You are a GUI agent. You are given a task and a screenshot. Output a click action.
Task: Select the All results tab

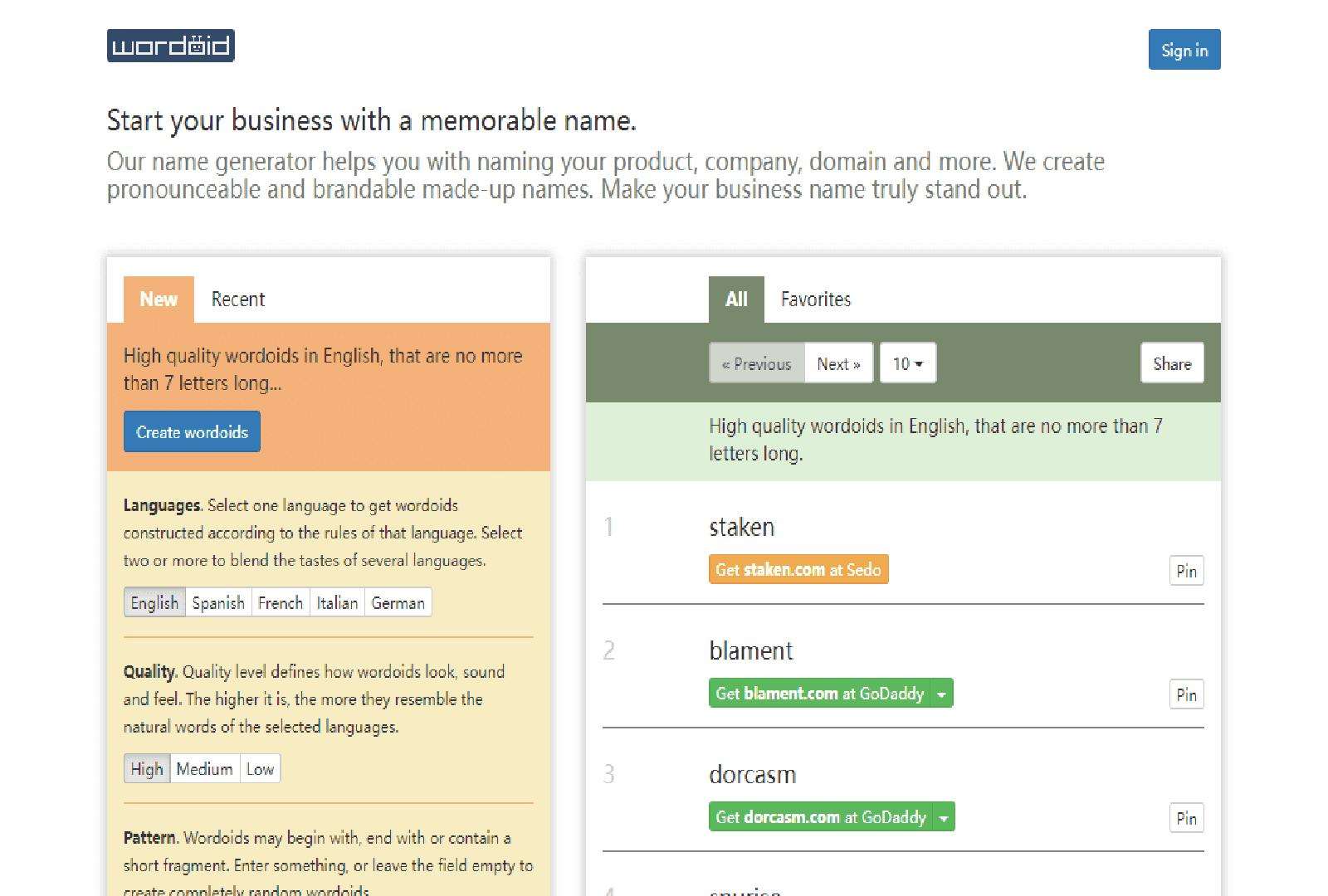pos(736,299)
